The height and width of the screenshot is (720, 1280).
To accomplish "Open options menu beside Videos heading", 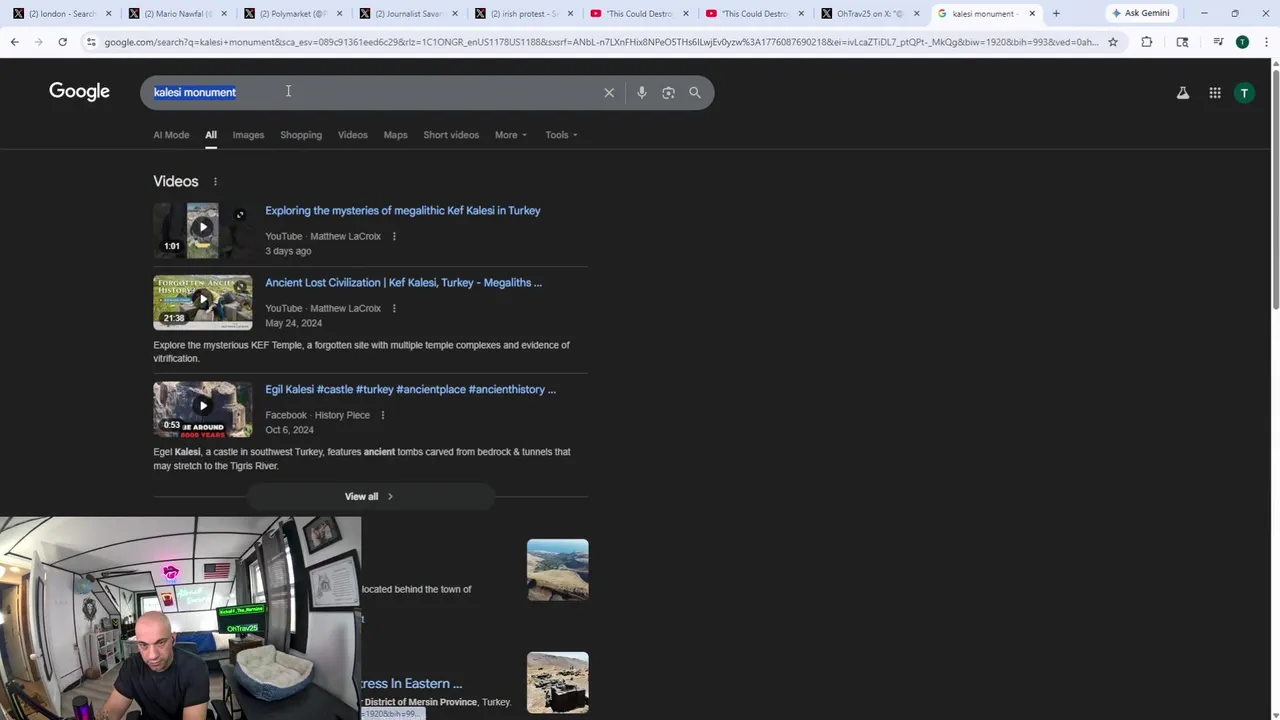I will pos(215,181).
